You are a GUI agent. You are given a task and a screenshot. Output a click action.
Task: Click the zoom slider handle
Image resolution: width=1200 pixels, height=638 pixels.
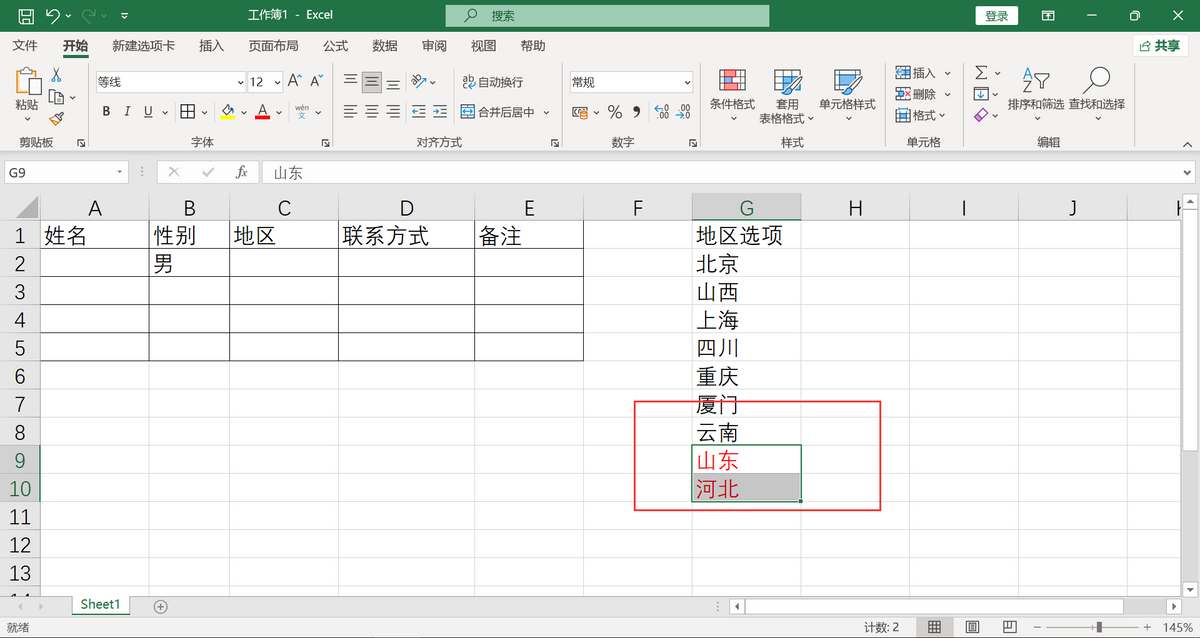pos(1099,627)
